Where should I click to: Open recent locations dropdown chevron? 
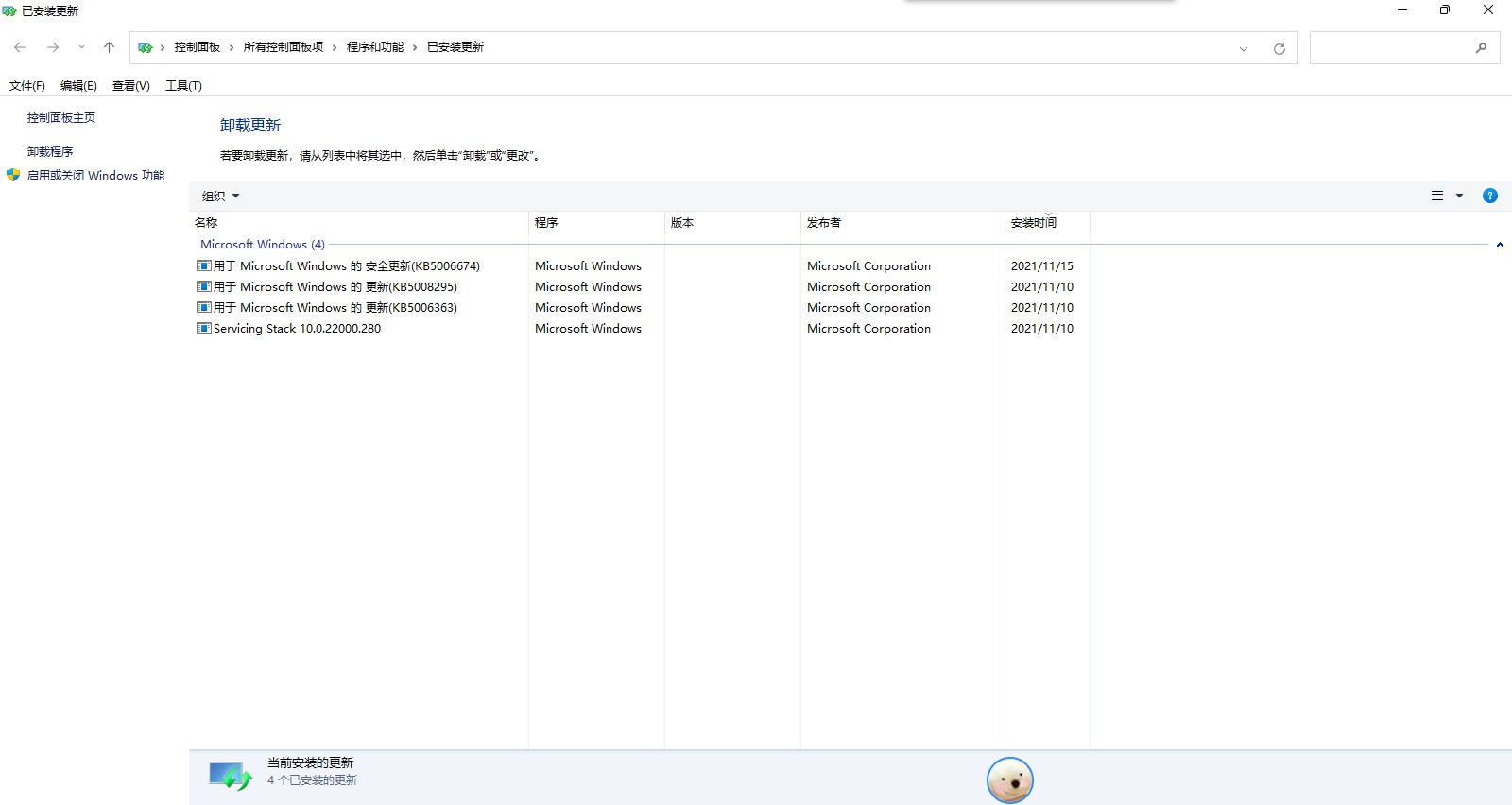pyautogui.click(x=81, y=47)
